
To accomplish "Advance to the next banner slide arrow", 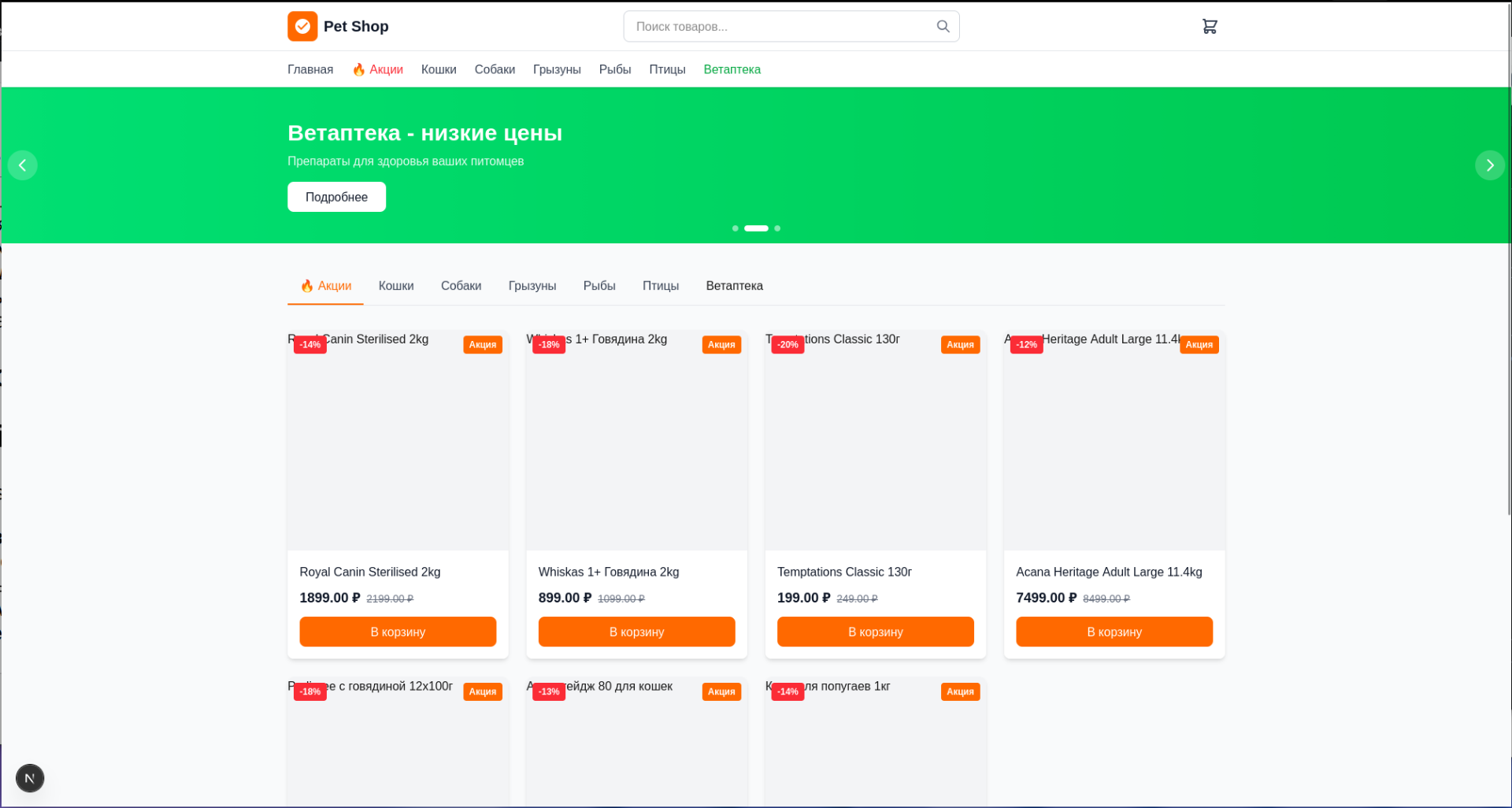I will tap(1489, 165).
